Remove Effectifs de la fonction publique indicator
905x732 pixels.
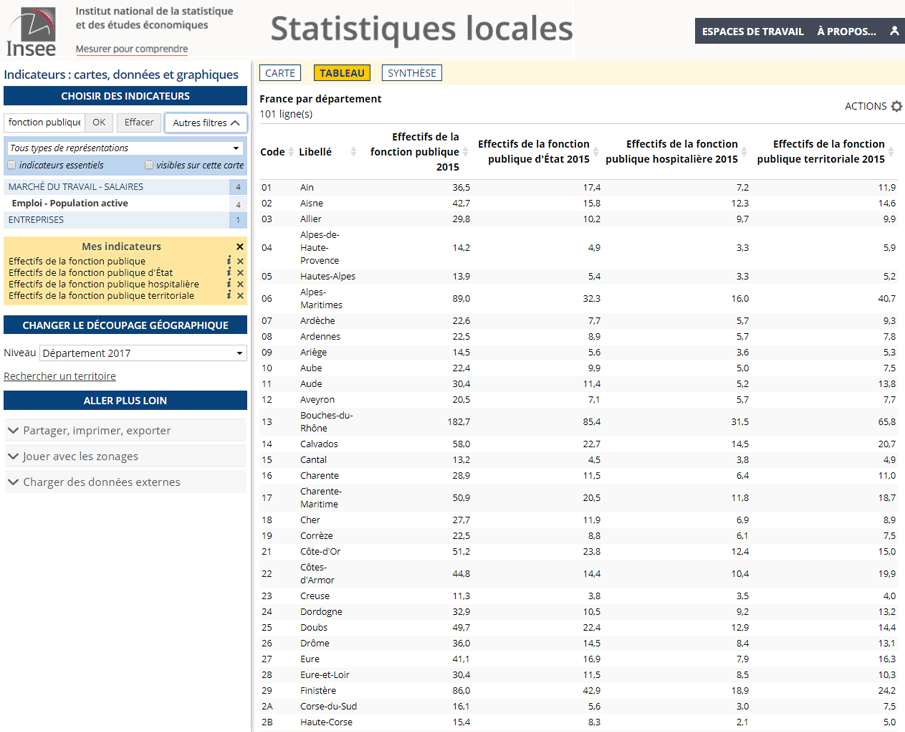click(x=240, y=261)
